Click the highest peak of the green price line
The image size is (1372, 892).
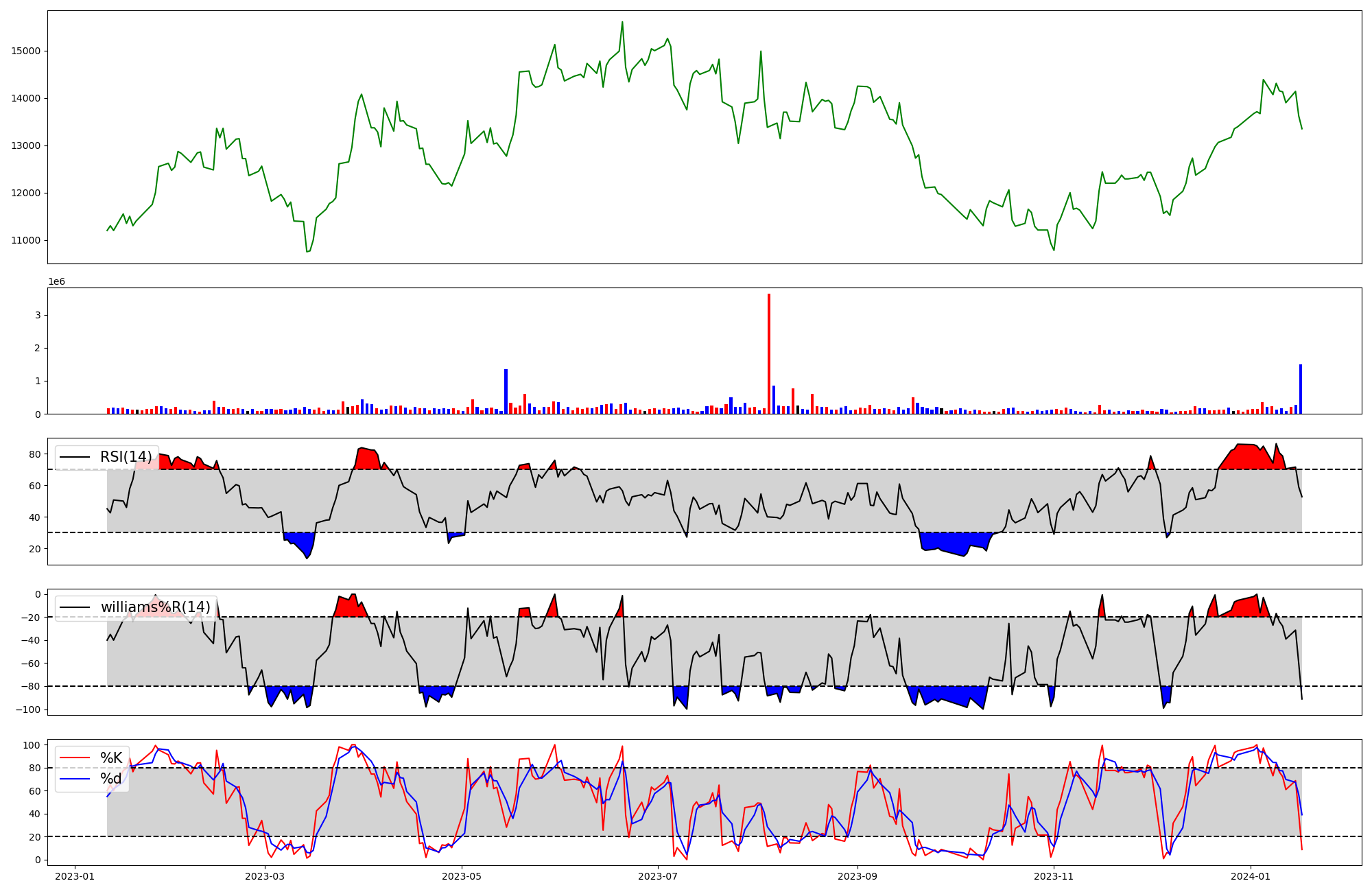click(x=622, y=23)
